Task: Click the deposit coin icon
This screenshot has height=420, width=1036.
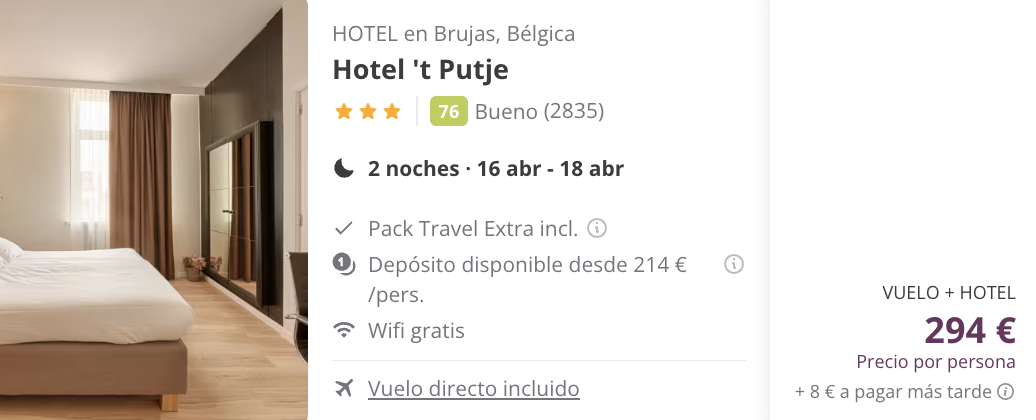Action: click(x=344, y=265)
